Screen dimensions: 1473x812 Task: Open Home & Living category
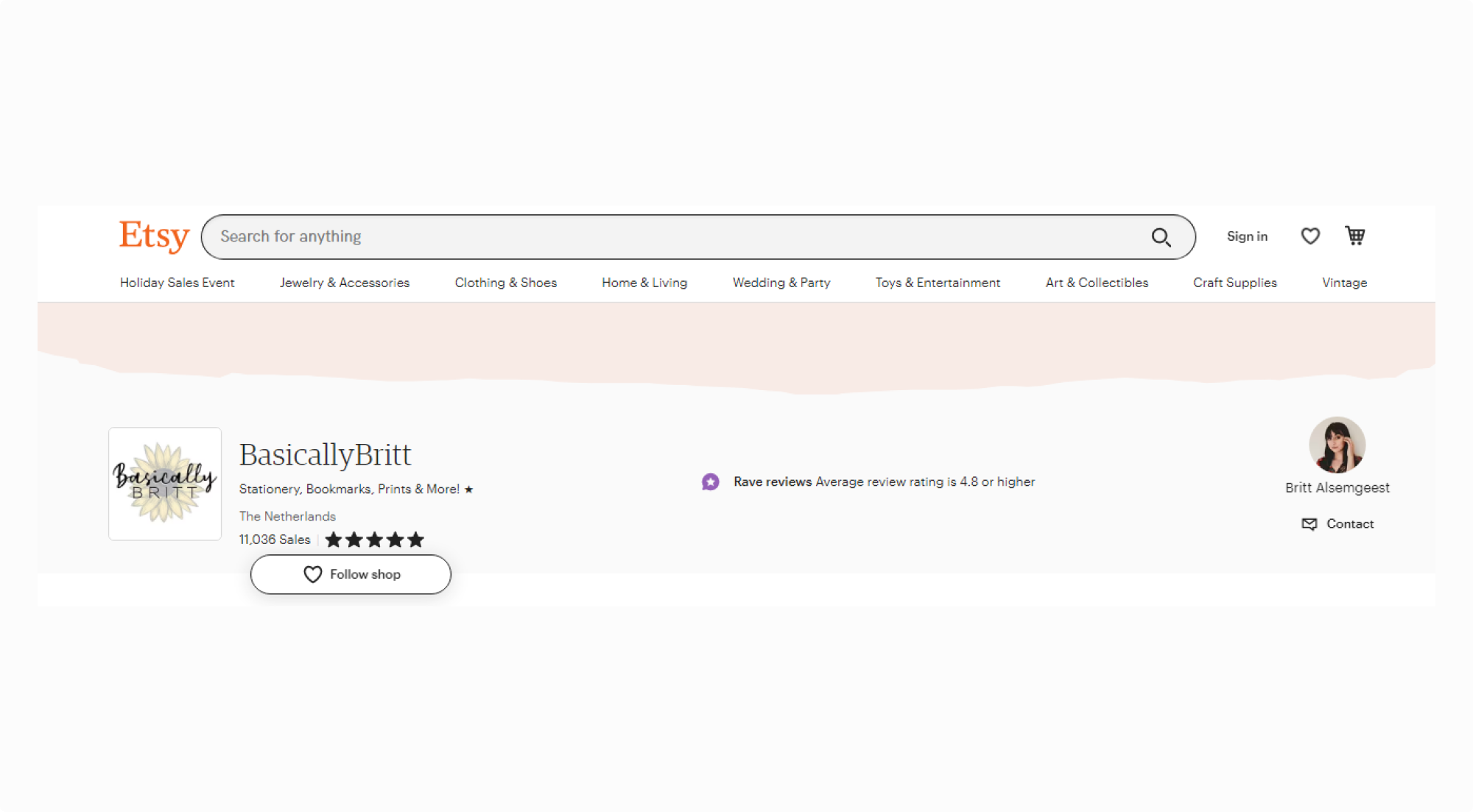[644, 283]
